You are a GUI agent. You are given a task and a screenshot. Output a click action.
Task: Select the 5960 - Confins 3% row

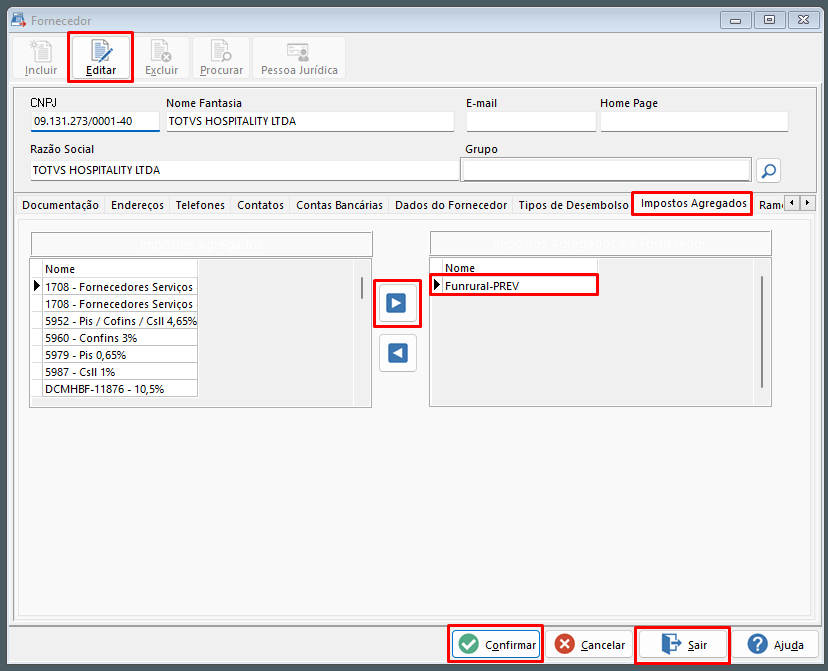coord(120,338)
